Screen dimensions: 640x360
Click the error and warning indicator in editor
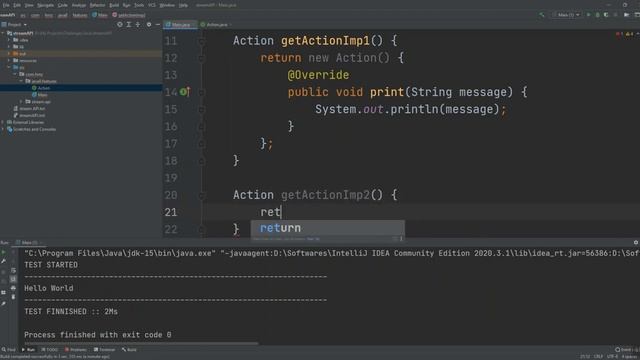624,34
